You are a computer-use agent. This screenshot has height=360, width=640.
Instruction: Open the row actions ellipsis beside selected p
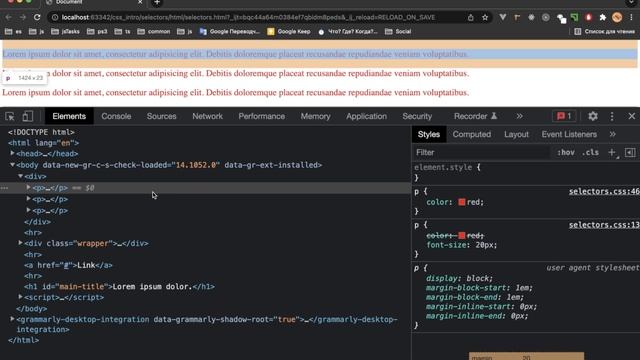tap(4, 188)
